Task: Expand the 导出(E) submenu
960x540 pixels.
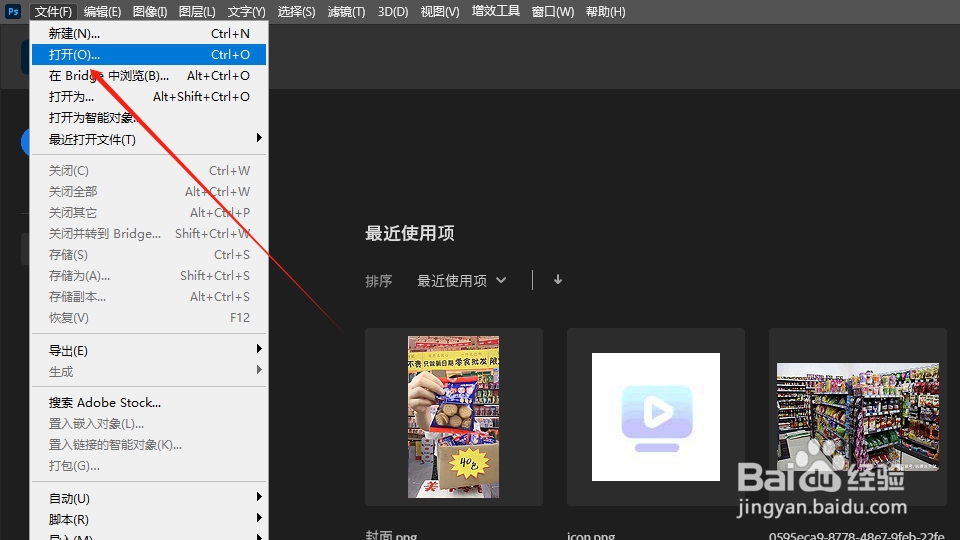Action: 149,350
